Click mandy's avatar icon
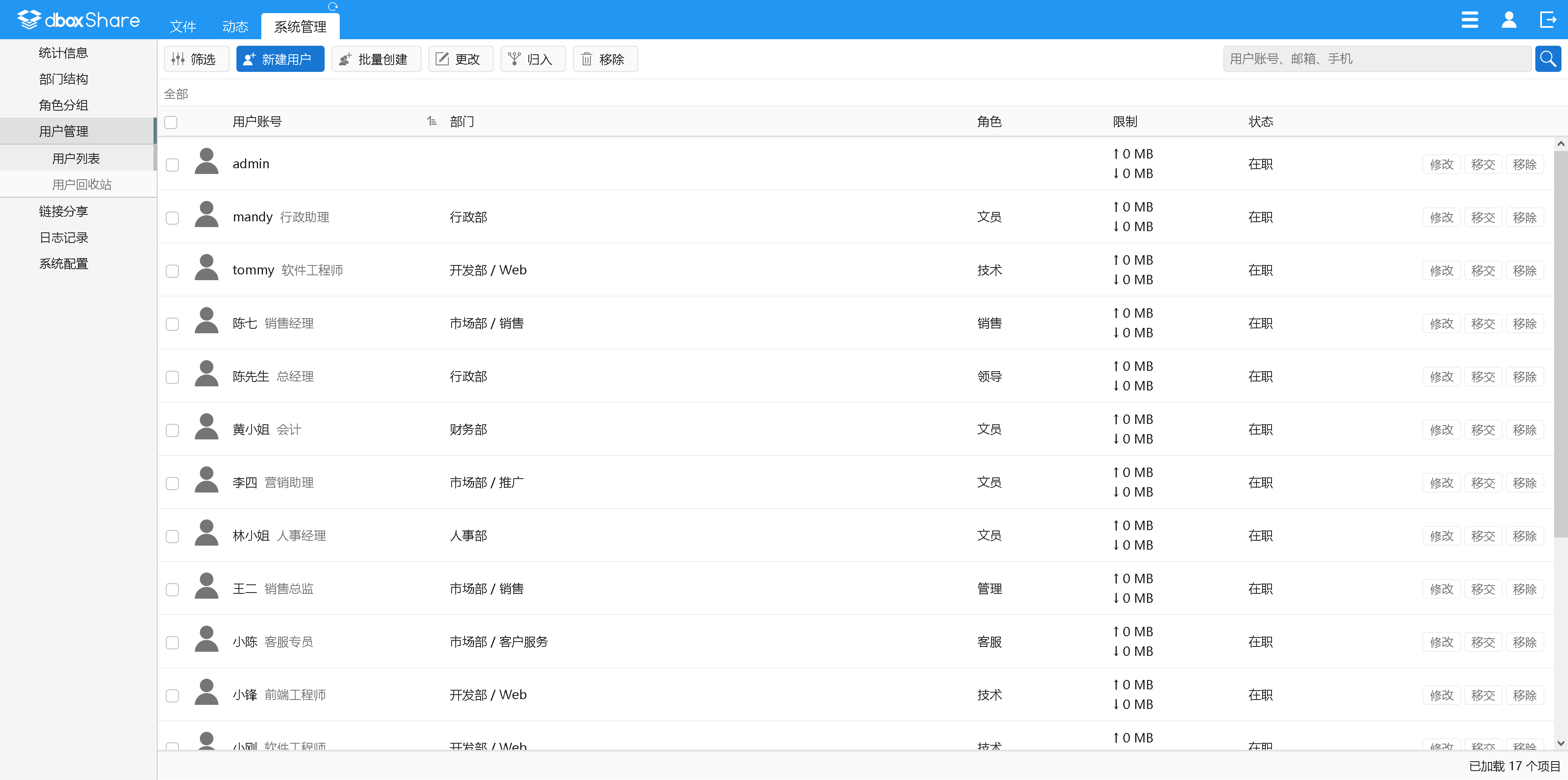The image size is (1568, 780). [x=206, y=215]
